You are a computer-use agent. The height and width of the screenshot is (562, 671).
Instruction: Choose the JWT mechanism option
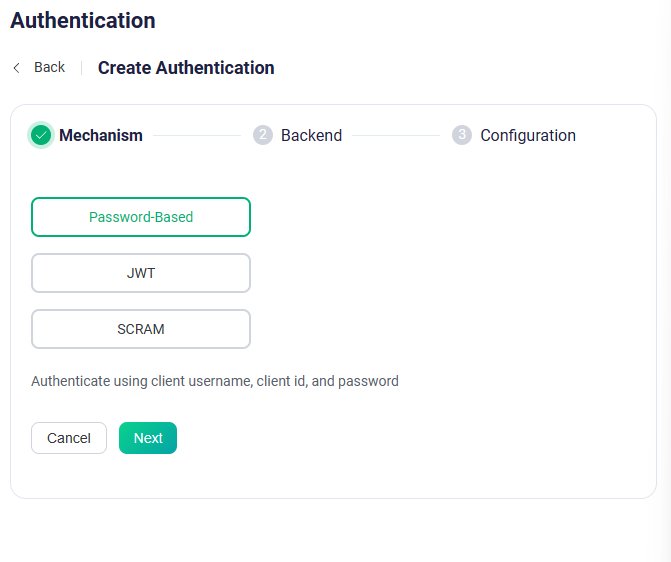pyautogui.click(x=141, y=273)
